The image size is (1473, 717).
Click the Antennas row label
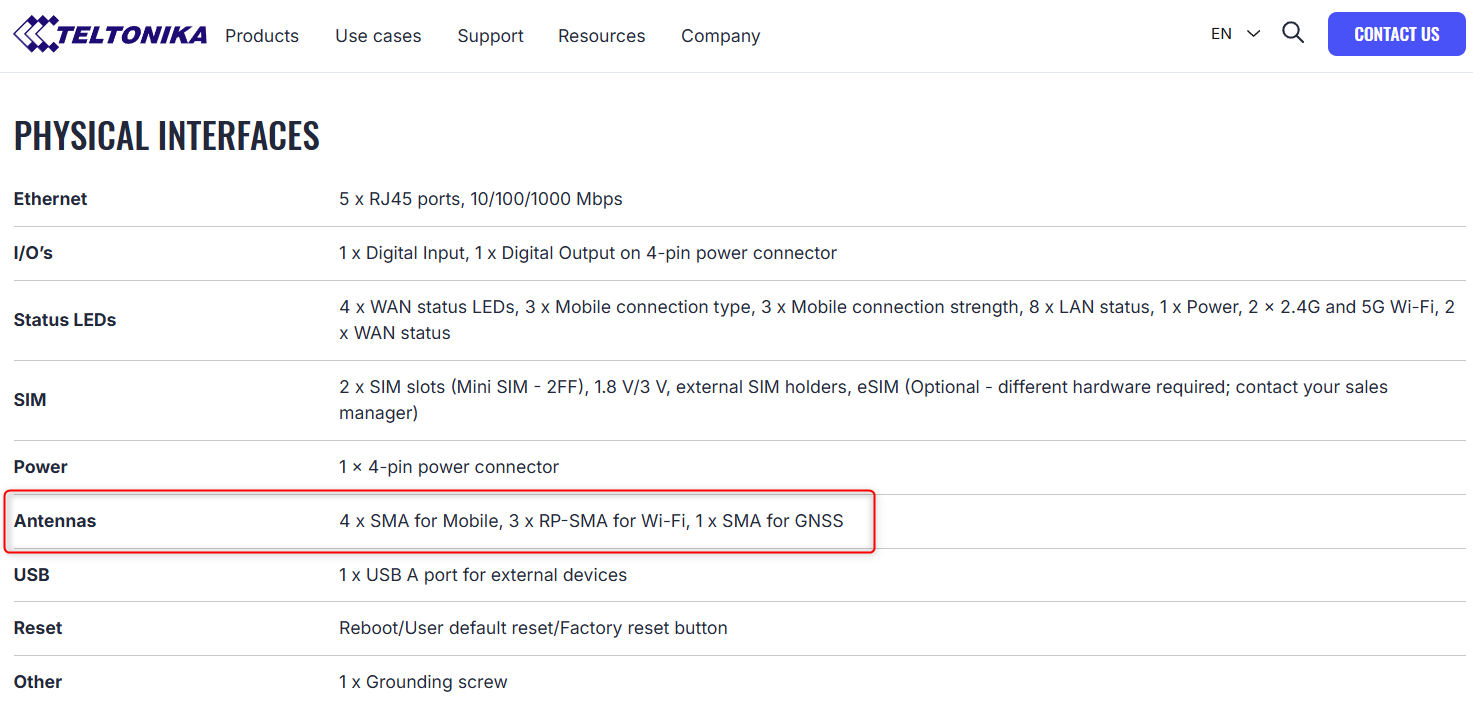[55, 521]
